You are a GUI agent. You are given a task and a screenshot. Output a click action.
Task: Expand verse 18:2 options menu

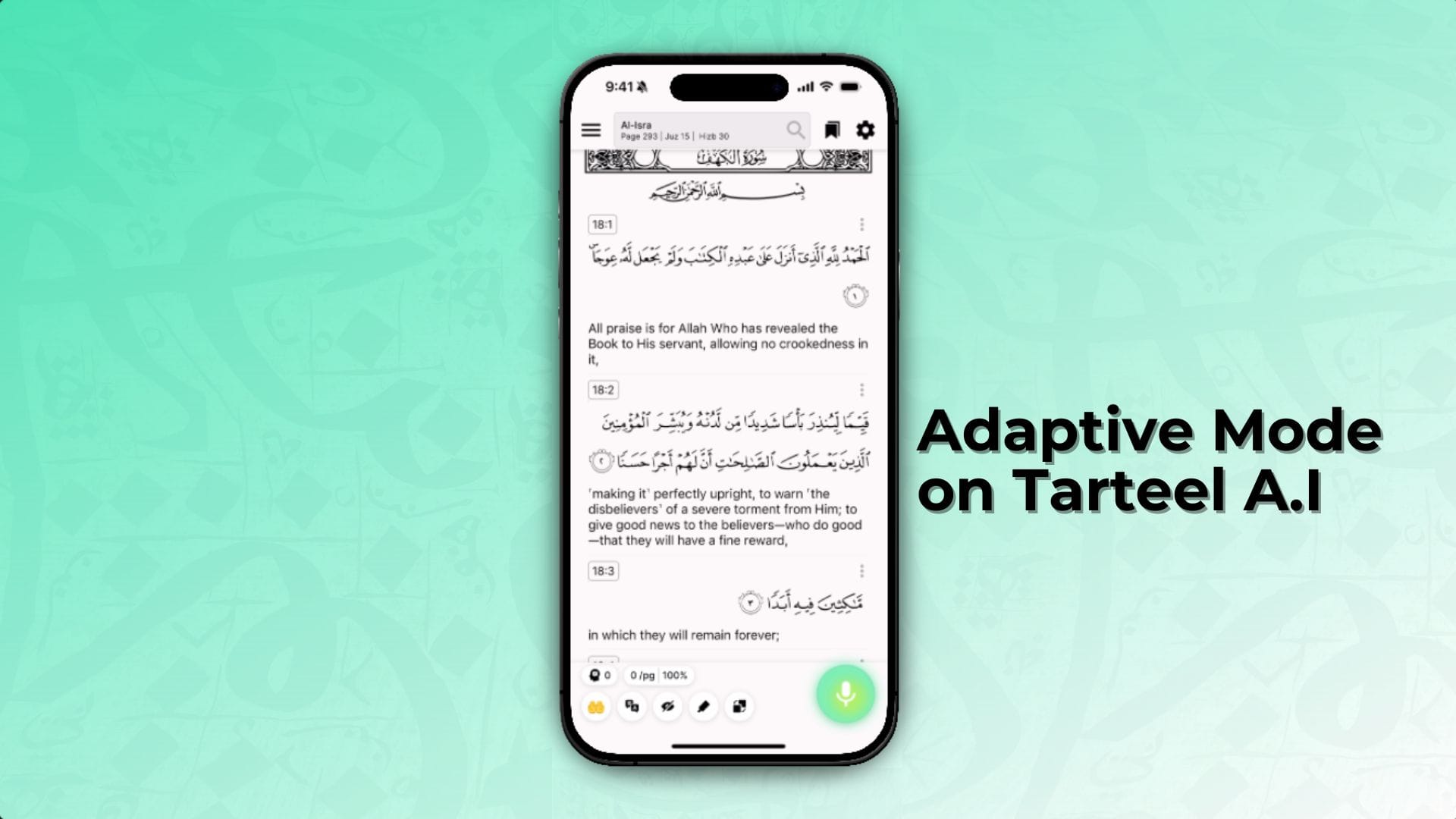click(862, 389)
